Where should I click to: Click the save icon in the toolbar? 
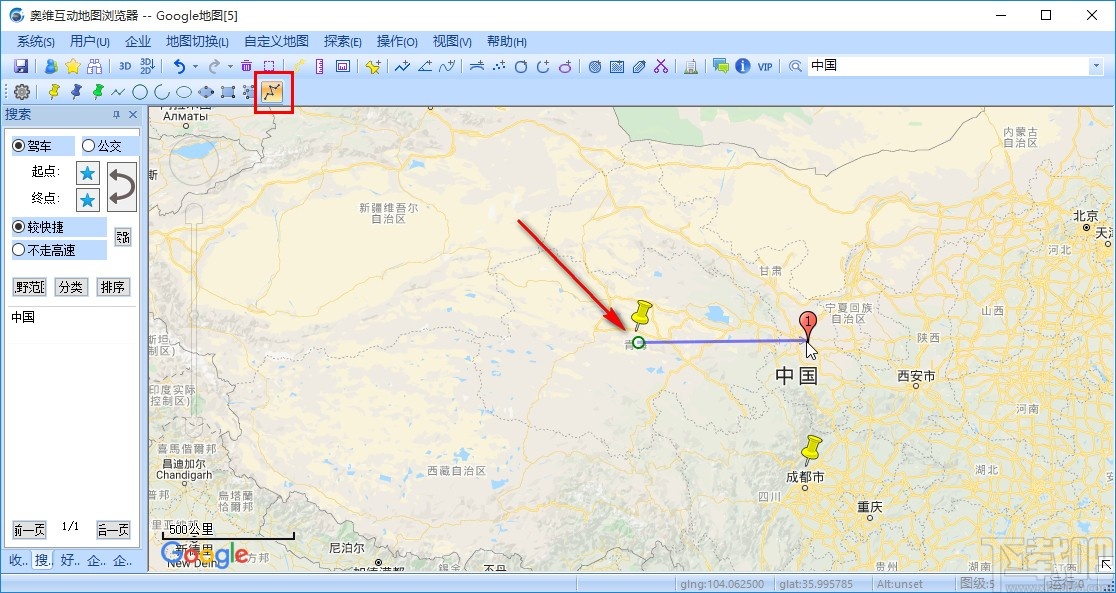[21, 65]
